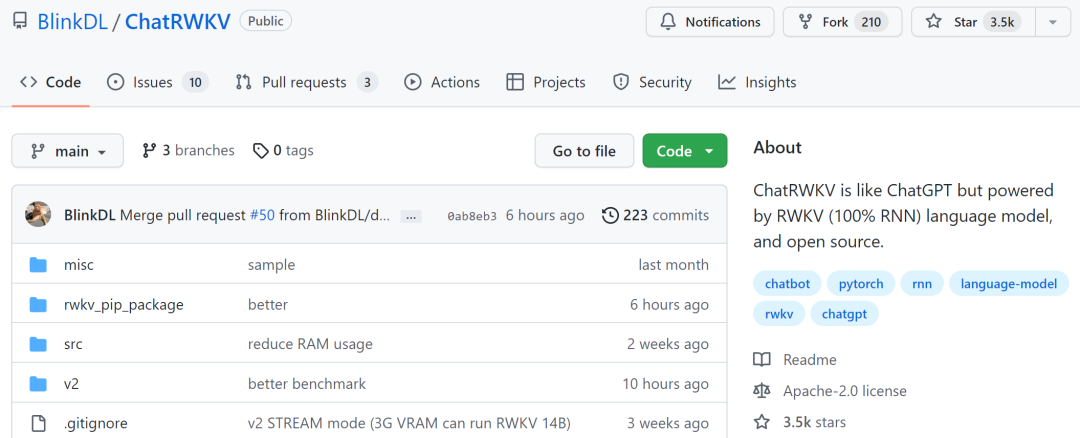Switch to the Issues tab
1080x438 pixels.
pos(157,82)
